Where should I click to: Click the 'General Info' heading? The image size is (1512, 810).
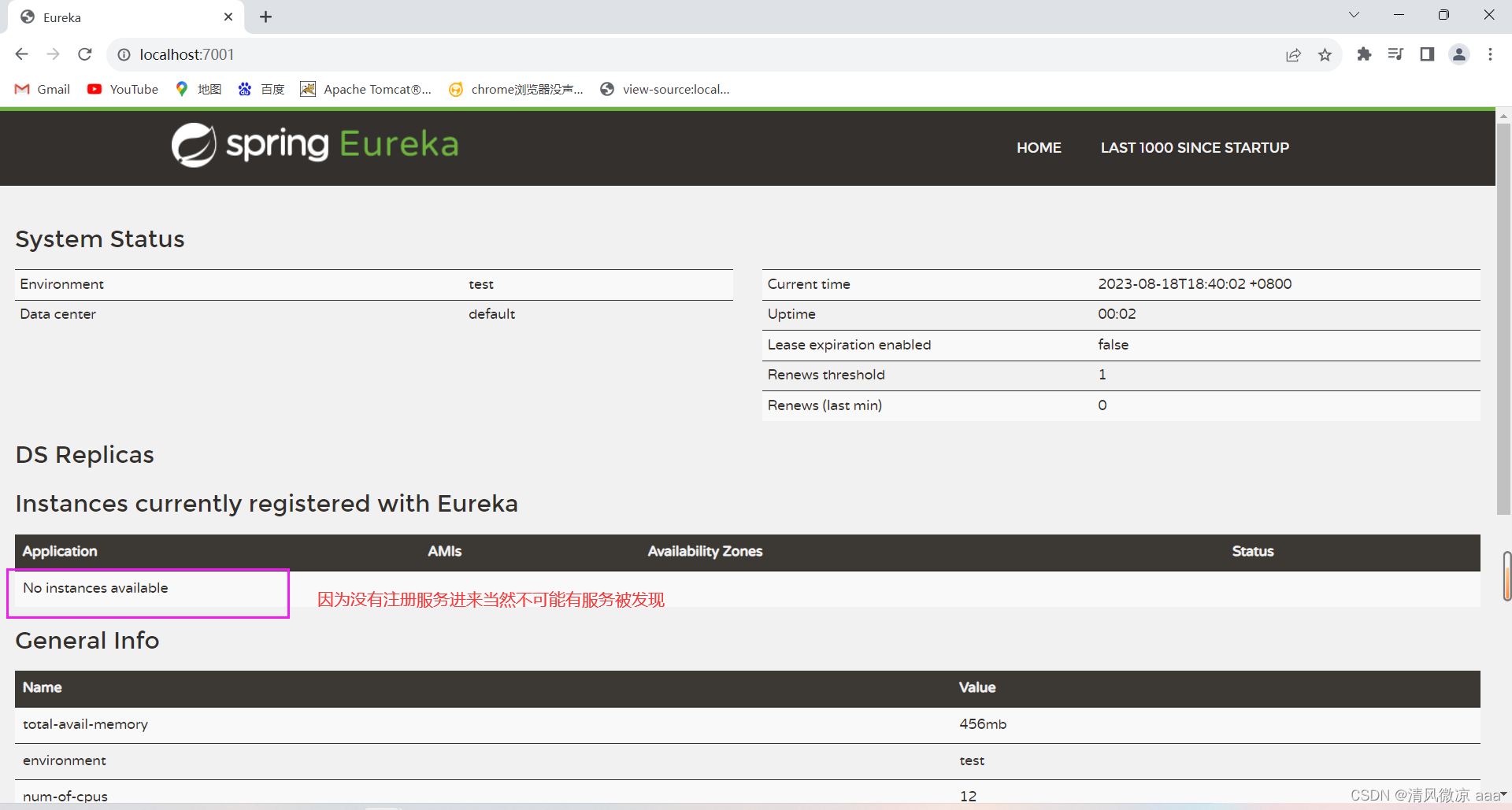point(87,641)
